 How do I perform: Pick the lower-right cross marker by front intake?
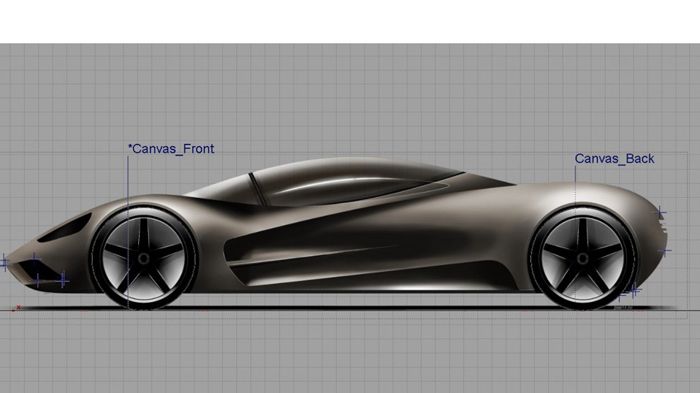[x=63, y=280]
